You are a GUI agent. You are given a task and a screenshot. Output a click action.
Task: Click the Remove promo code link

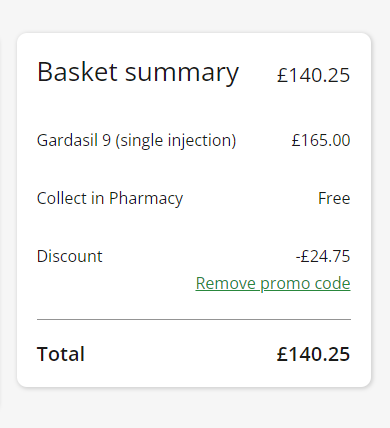273,284
